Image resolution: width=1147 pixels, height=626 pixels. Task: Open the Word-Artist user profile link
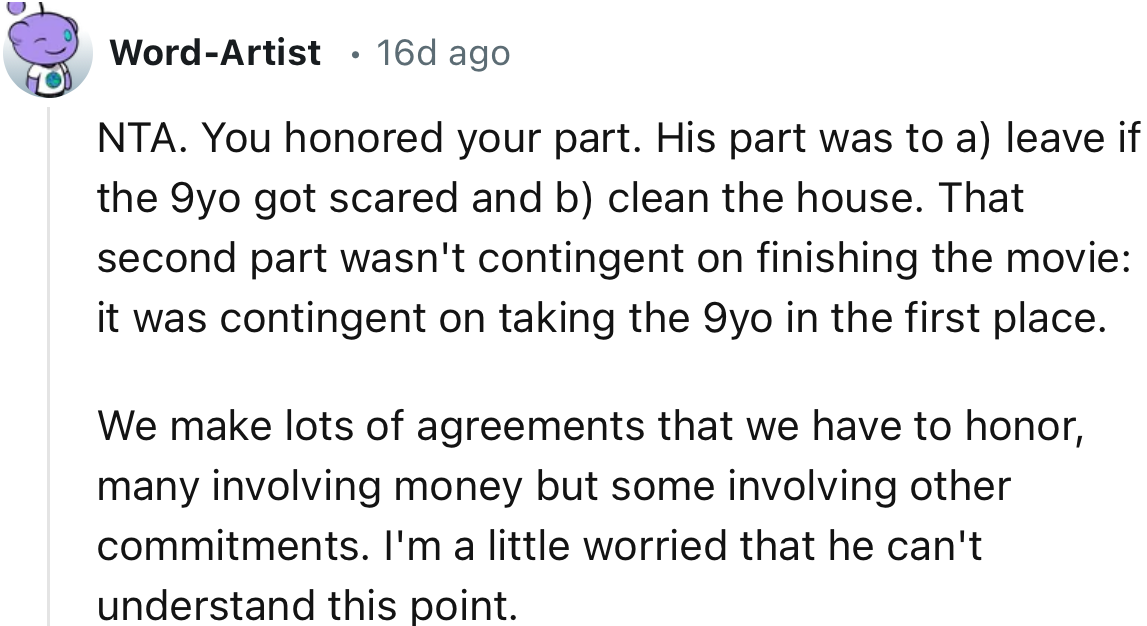pos(217,52)
